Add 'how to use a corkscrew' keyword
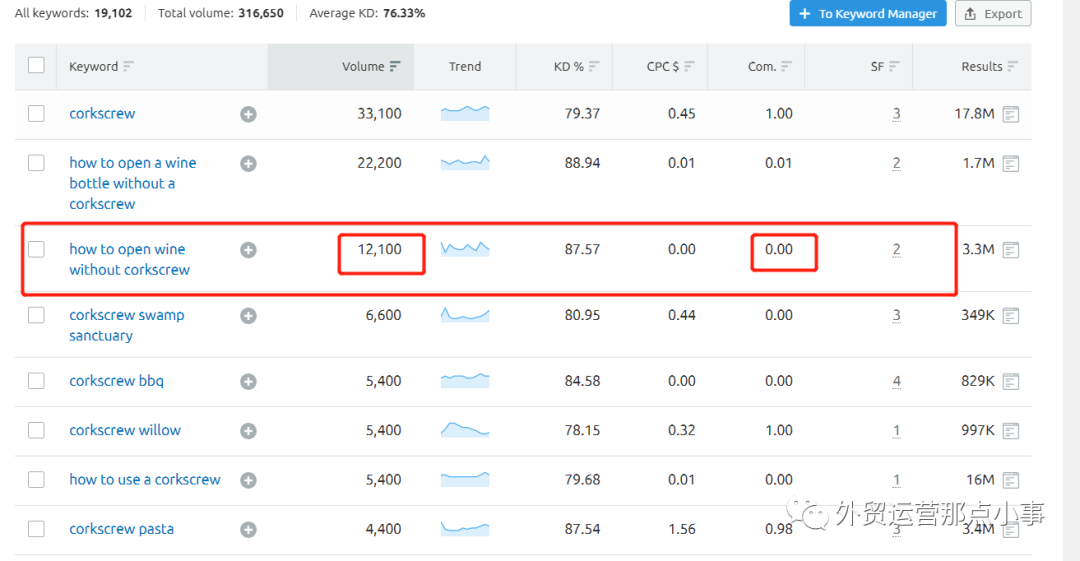Screen dimensions: 1080x561 [248, 480]
